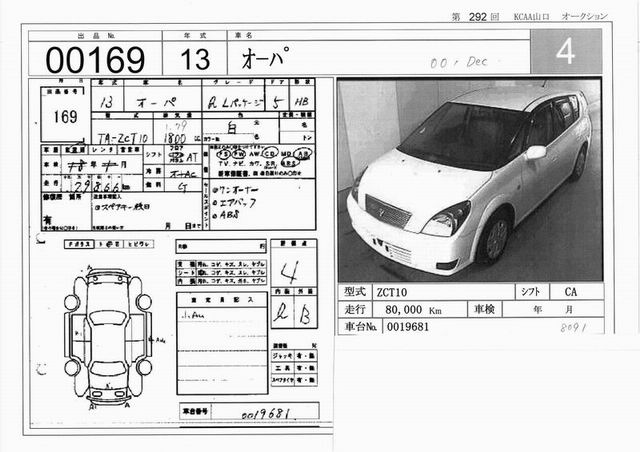The height and width of the screenshot is (452, 640).
Task: Click the faint handwritten 8091 note
Action: [x=573, y=327]
